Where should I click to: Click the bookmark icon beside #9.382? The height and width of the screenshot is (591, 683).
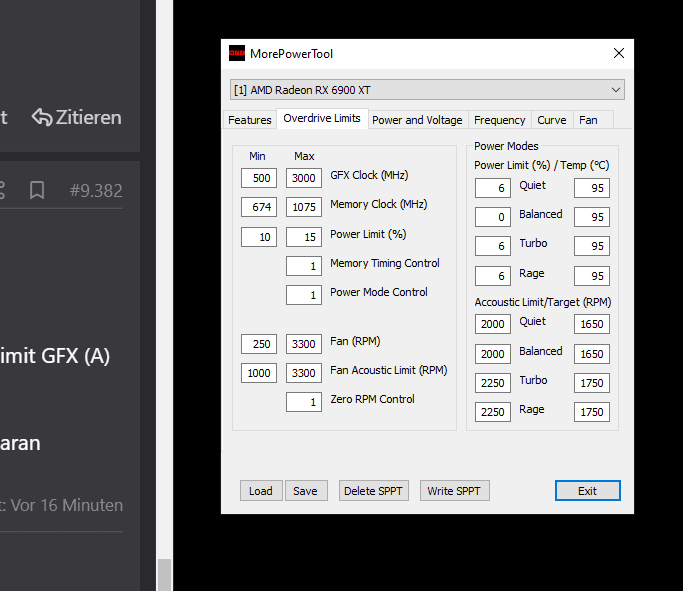click(37, 190)
